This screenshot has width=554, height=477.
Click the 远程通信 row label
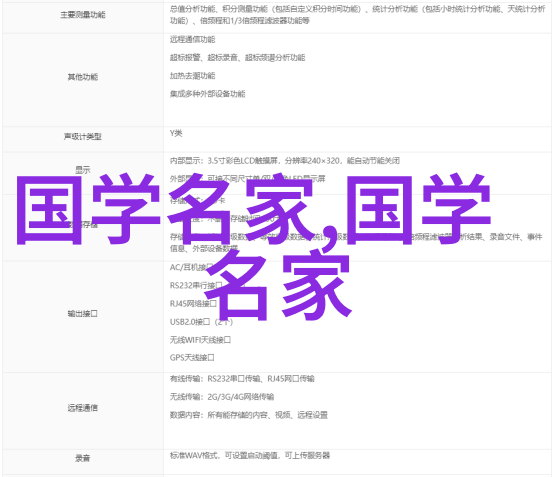pyautogui.click(x=83, y=408)
